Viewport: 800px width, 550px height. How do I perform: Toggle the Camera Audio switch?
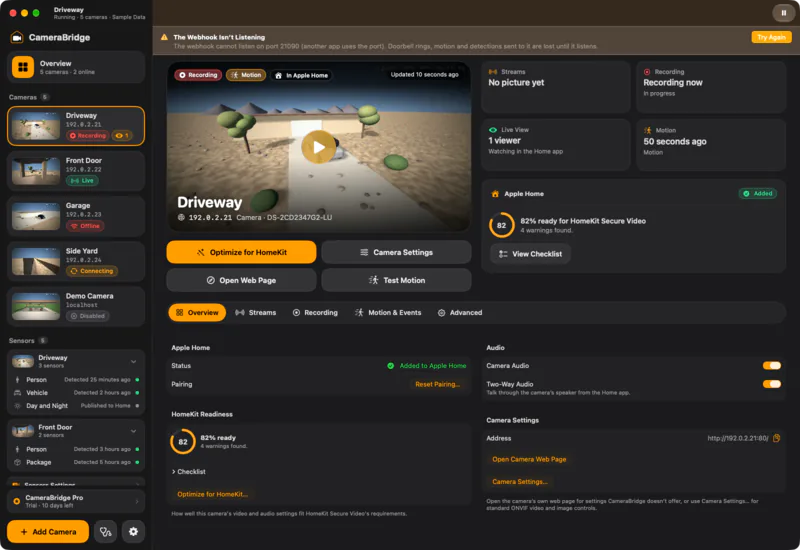pyautogui.click(x=771, y=365)
